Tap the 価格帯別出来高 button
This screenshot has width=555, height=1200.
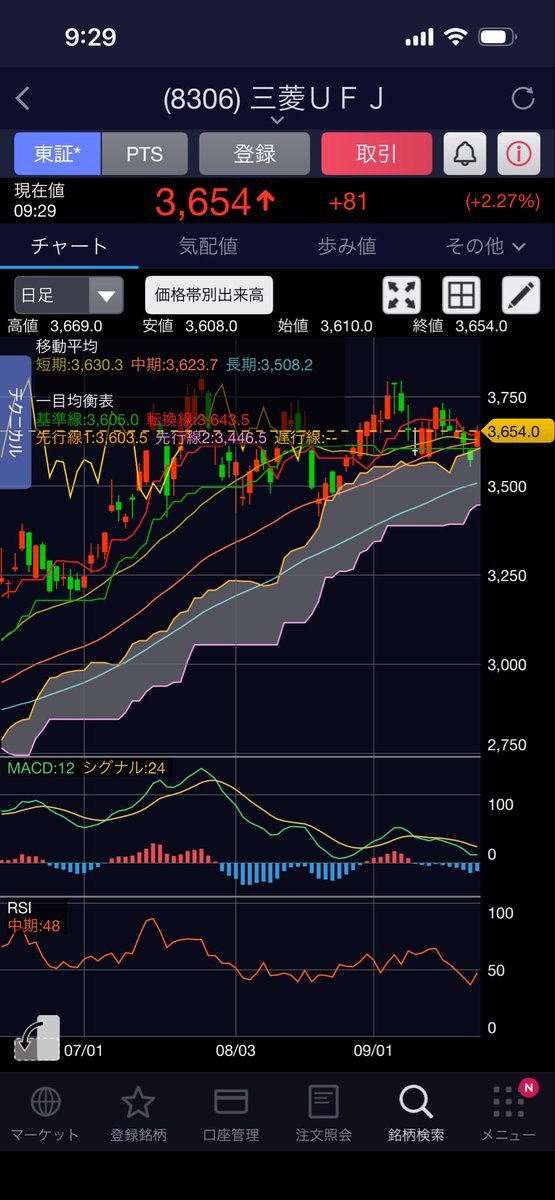click(x=209, y=295)
